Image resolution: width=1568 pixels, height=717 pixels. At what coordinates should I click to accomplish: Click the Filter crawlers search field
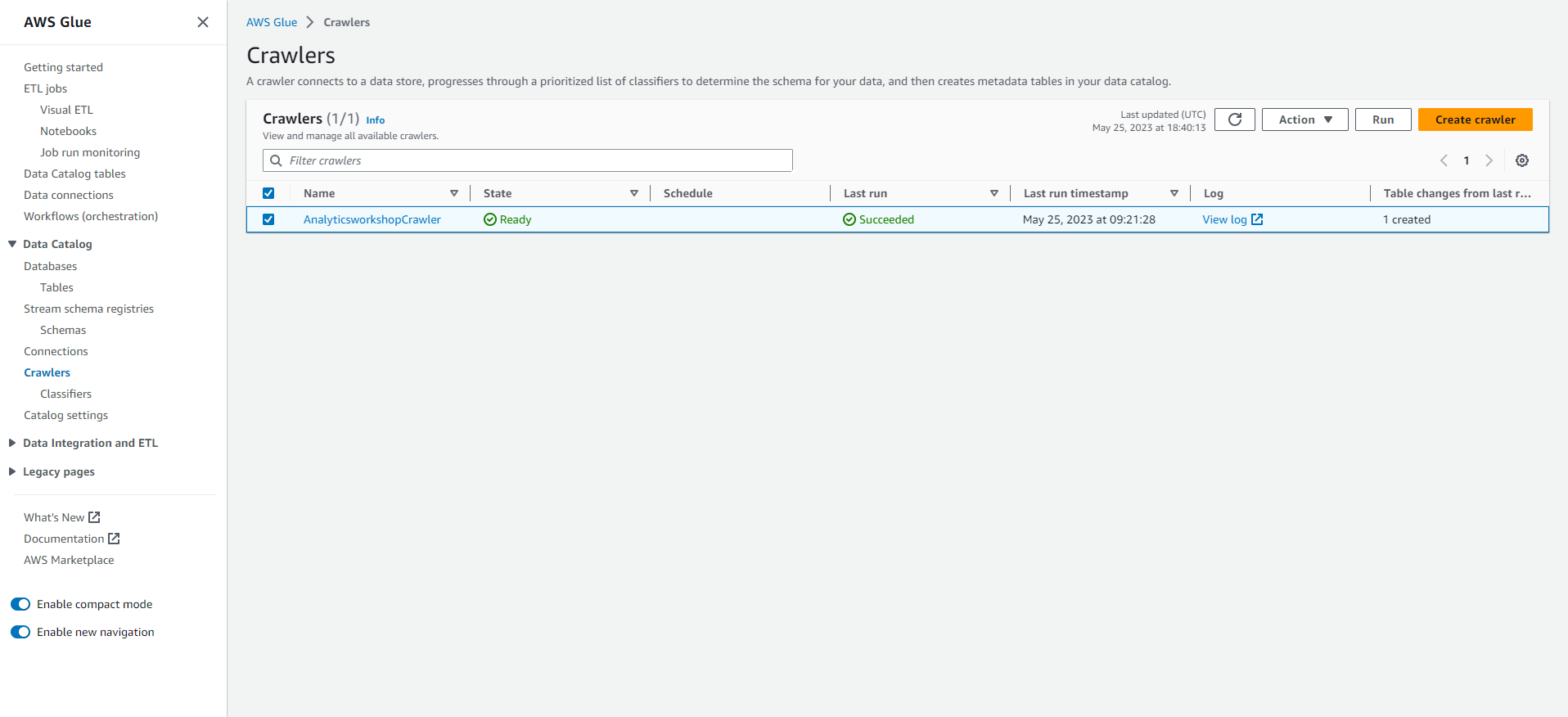(528, 160)
